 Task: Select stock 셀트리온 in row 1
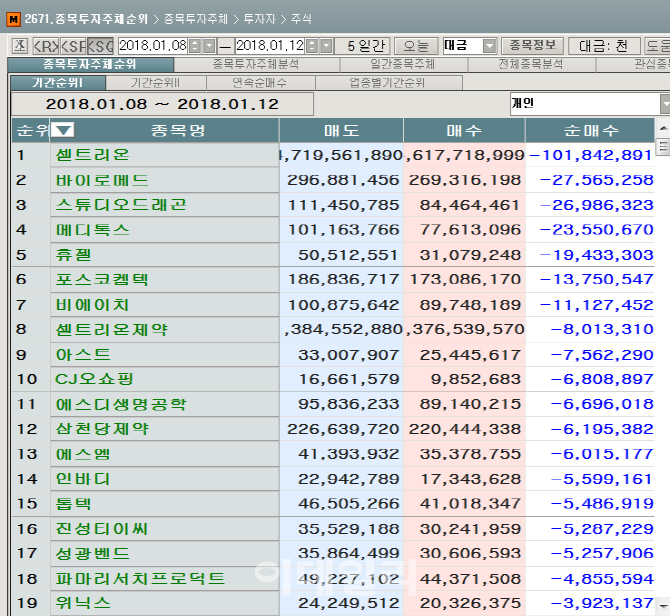tap(92, 155)
